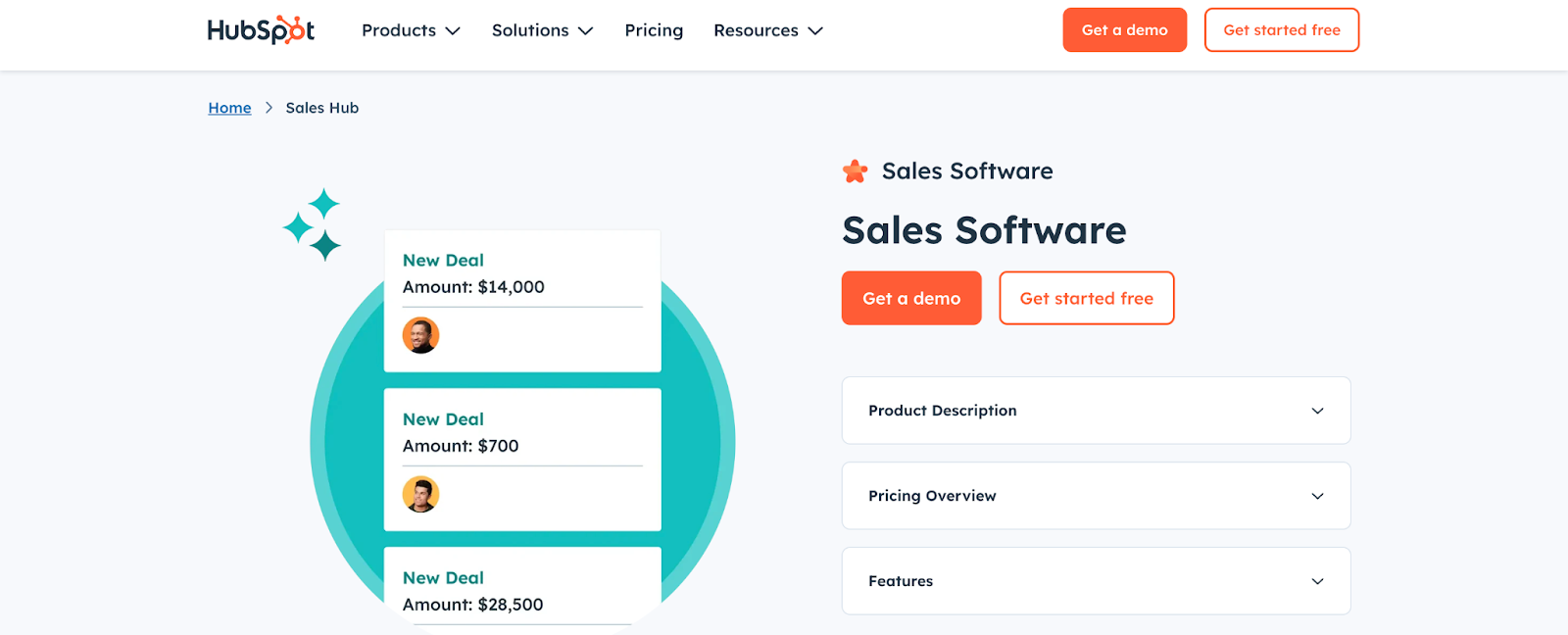The image size is (1568, 635).
Task: Click the New Deal $28,500 card
Action: [x=521, y=591]
